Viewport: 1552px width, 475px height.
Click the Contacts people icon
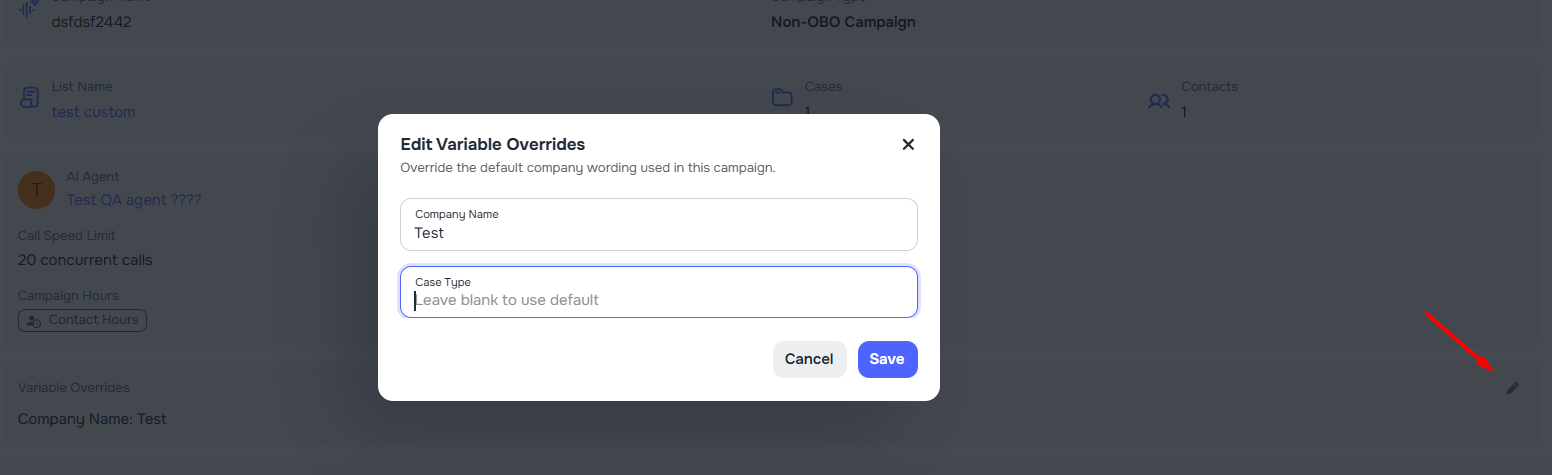pos(1159,101)
